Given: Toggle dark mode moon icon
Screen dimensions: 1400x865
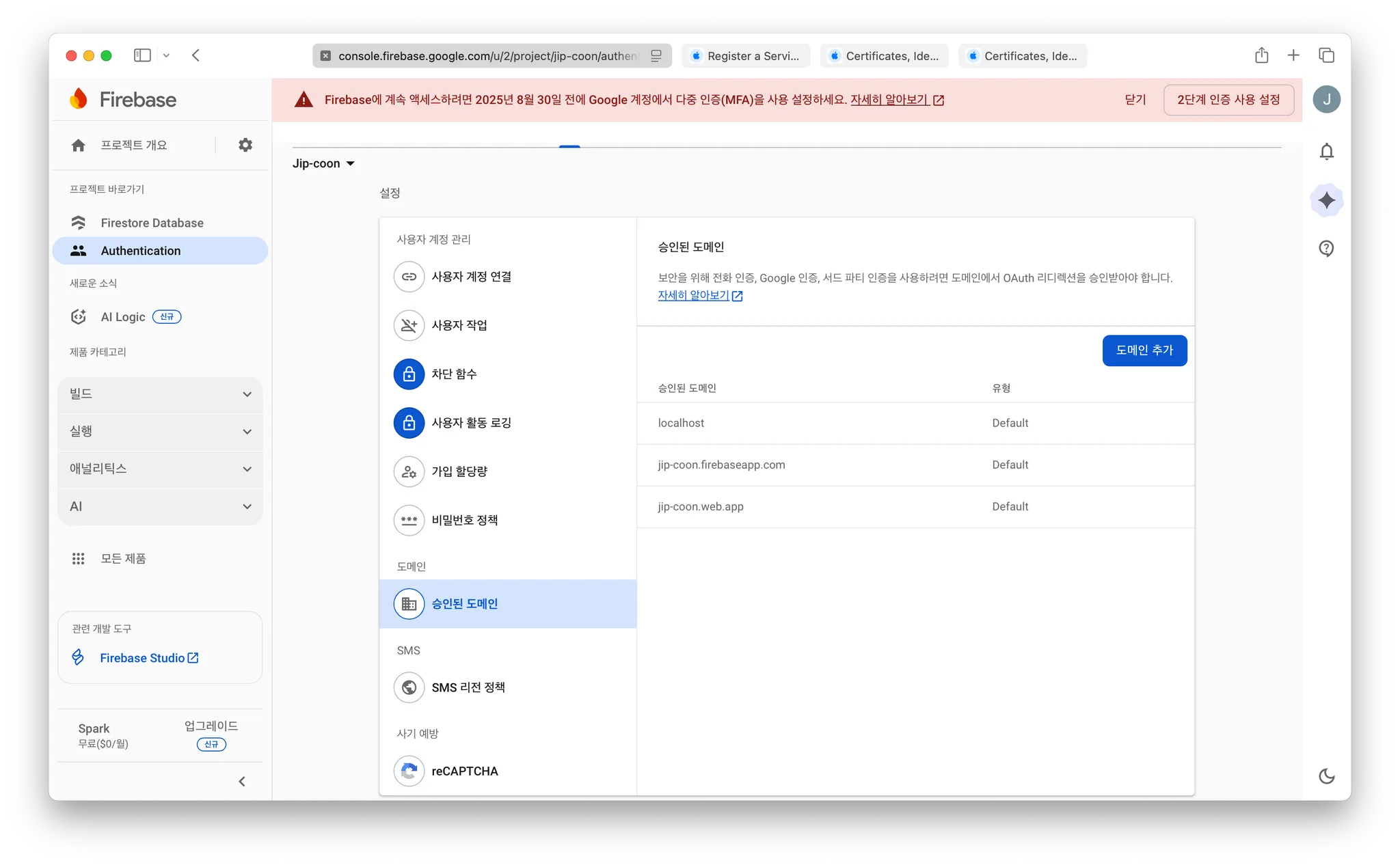Looking at the screenshot, I should (x=1326, y=776).
